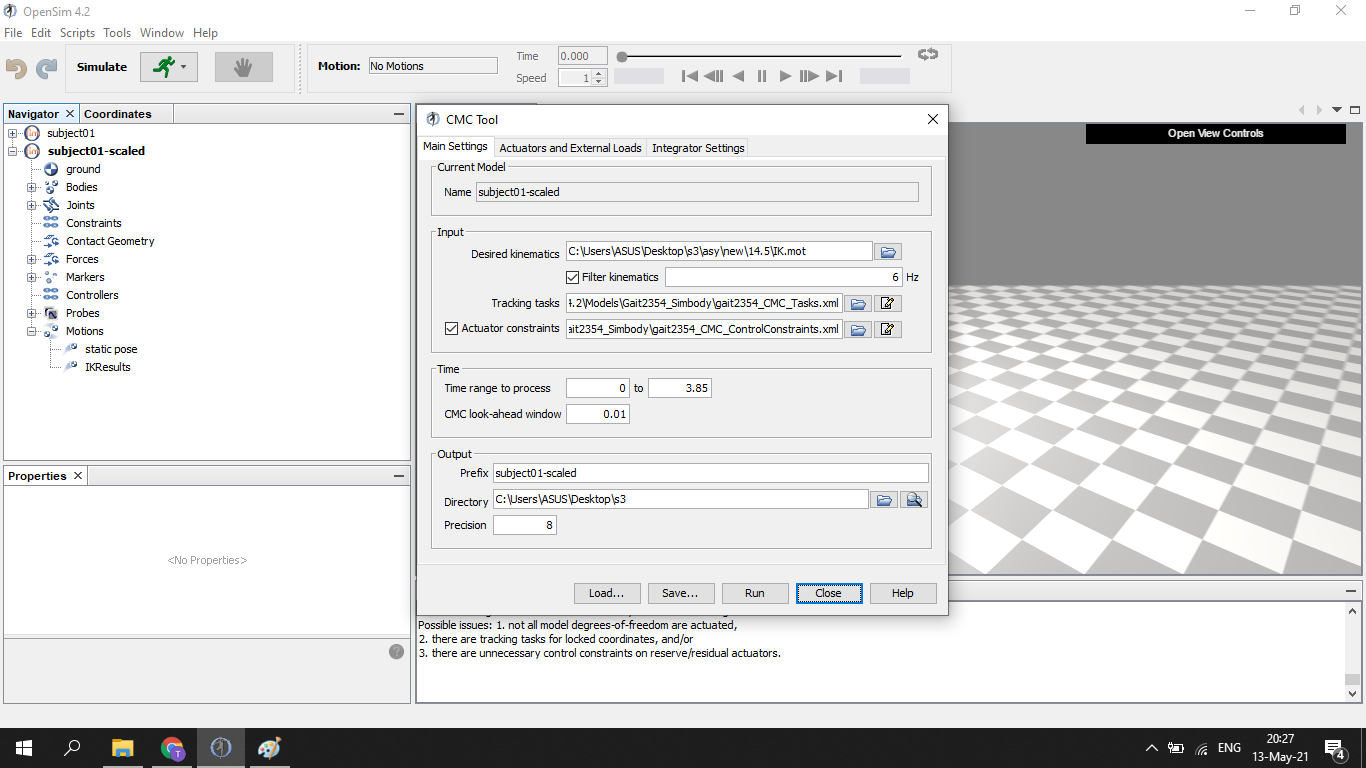Click the undo arrow in toolbar
The image size is (1366, 768).
(x=16, y=68)
